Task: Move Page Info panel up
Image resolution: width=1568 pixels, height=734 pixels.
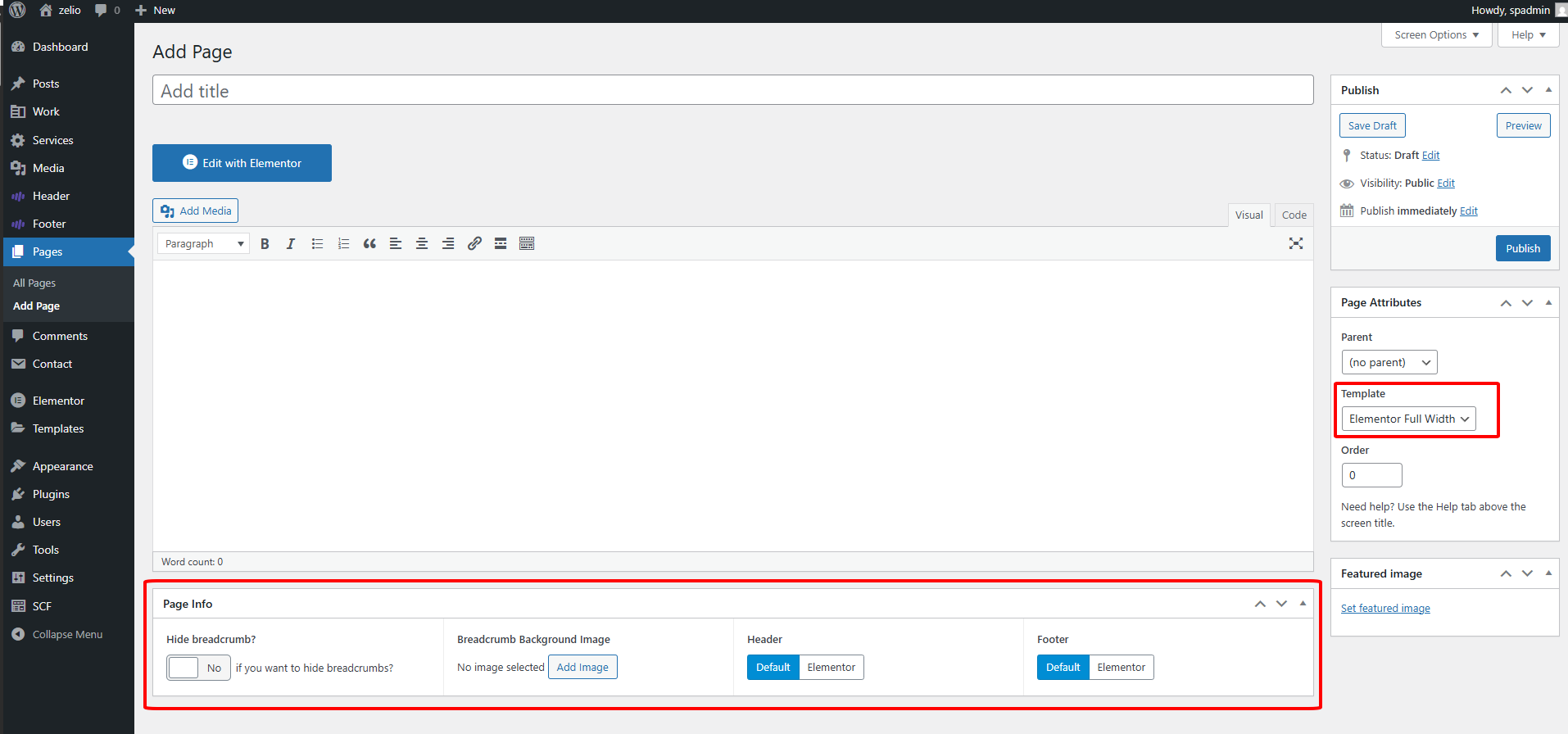Action: point(1260,604)
